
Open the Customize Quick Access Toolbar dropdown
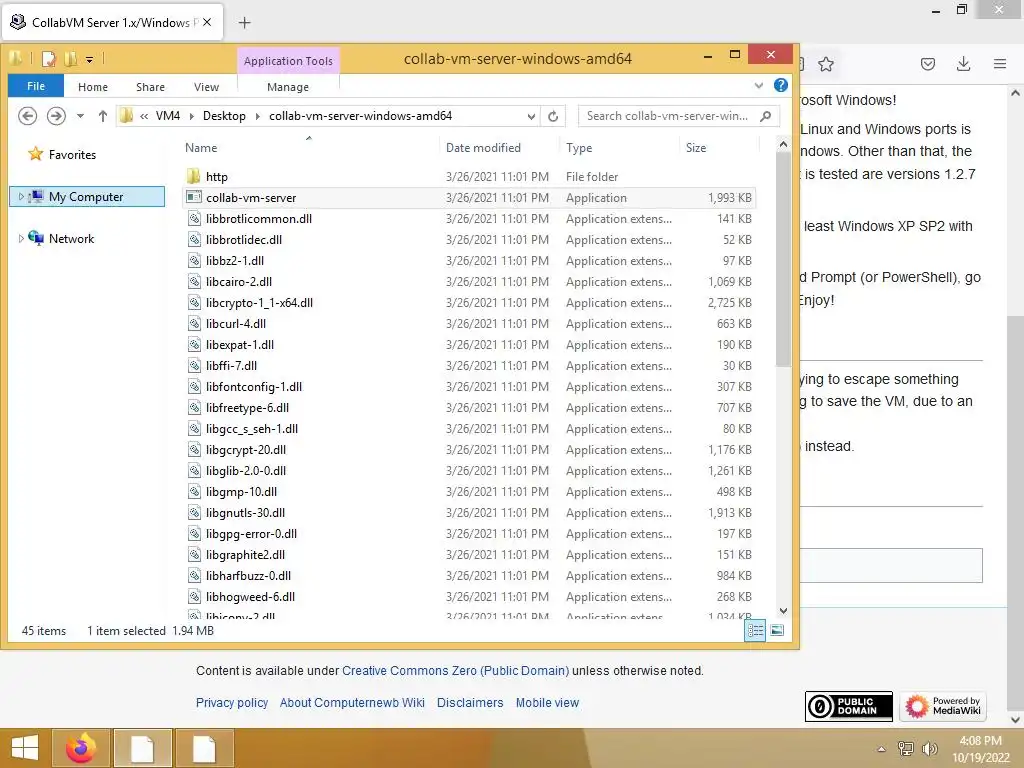point(89,60)
